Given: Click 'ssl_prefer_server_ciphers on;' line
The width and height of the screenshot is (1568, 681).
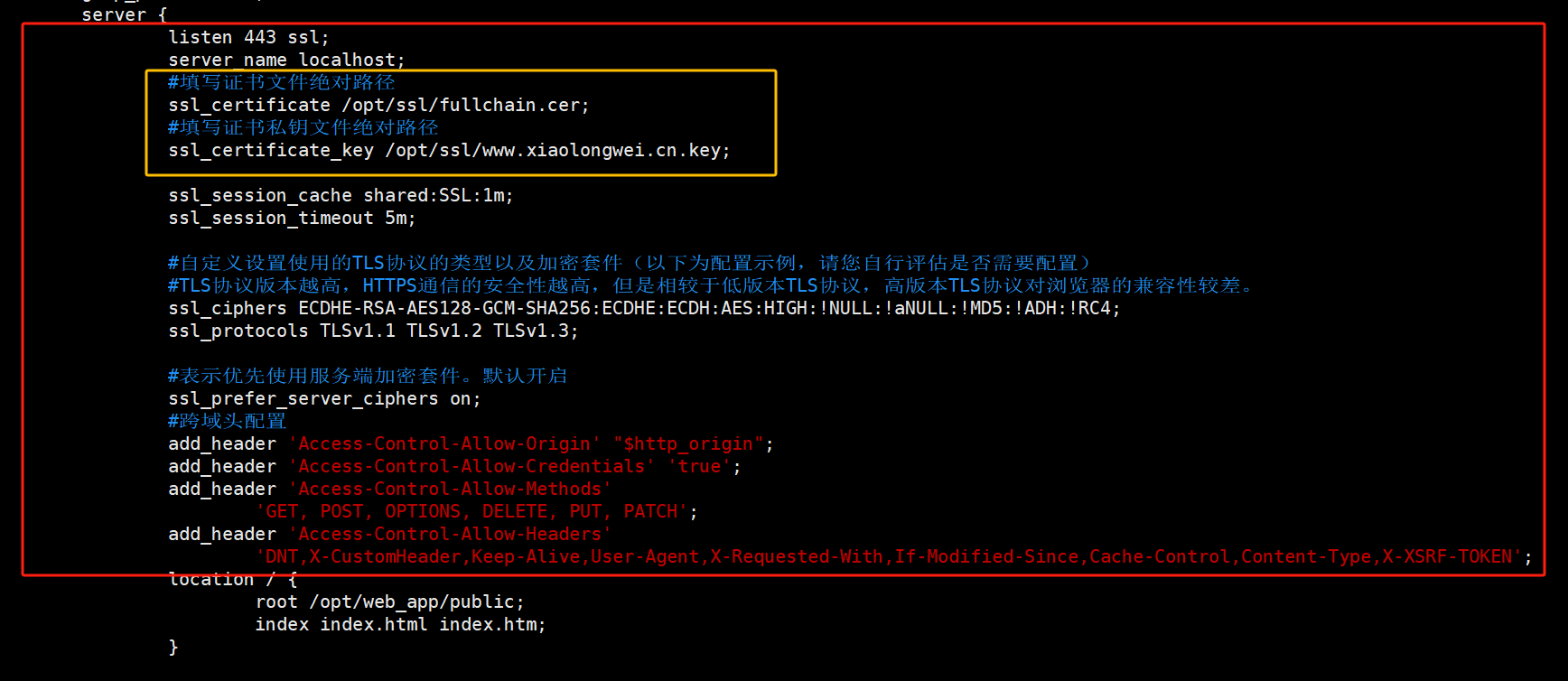Looking at the screenshot, I should pyautogui.click(x=324, y=399).
